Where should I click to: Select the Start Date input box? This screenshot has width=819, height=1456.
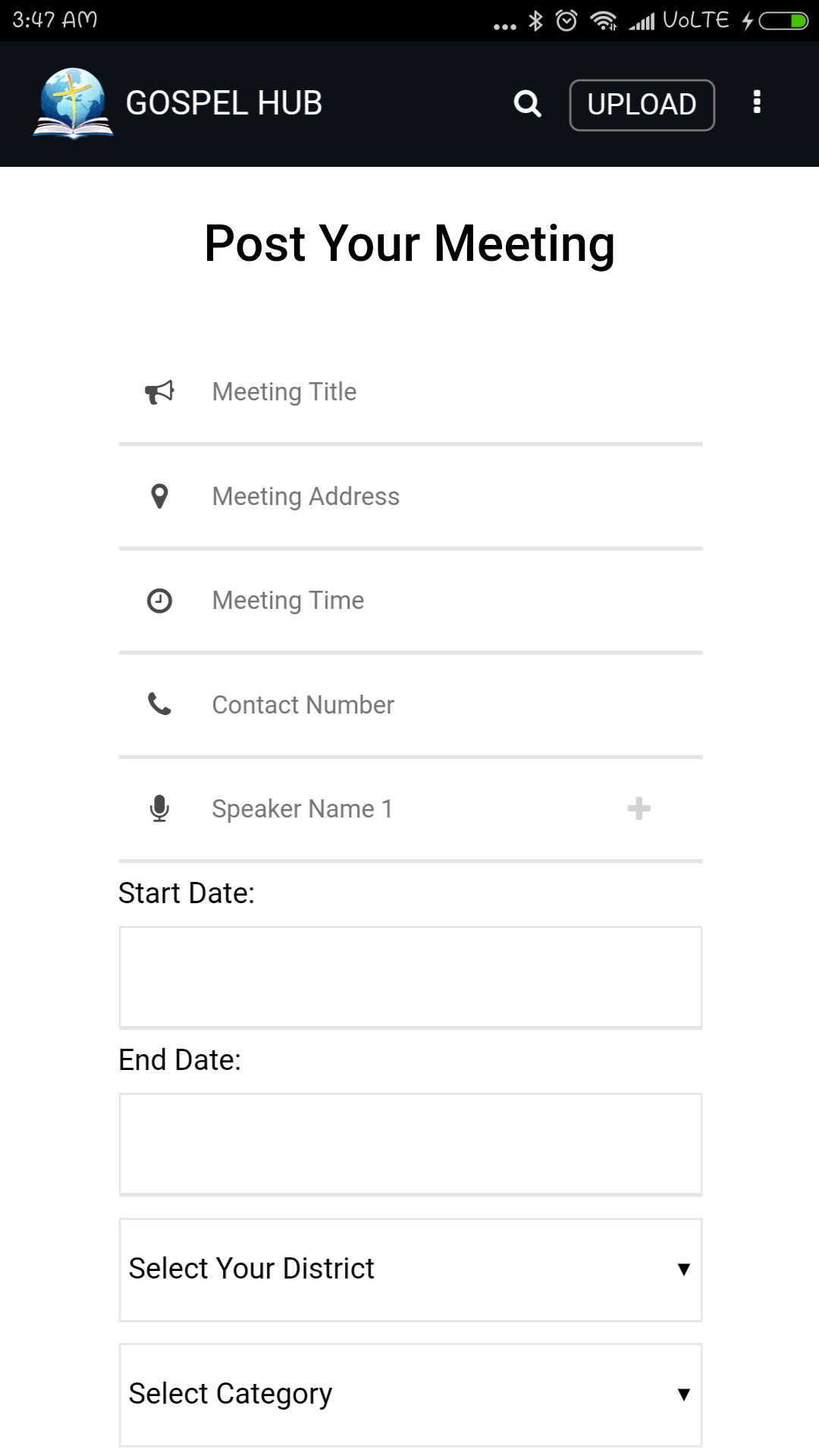410,977
